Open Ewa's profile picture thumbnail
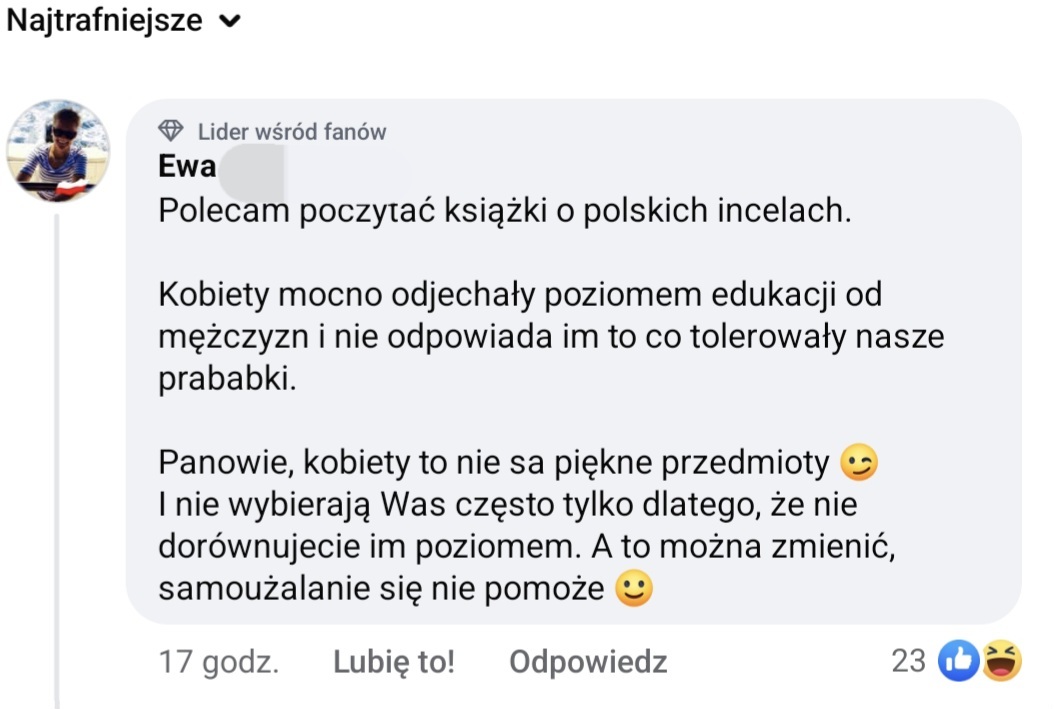Viewport: 1054px width, 709px height. tap(58, 150)
